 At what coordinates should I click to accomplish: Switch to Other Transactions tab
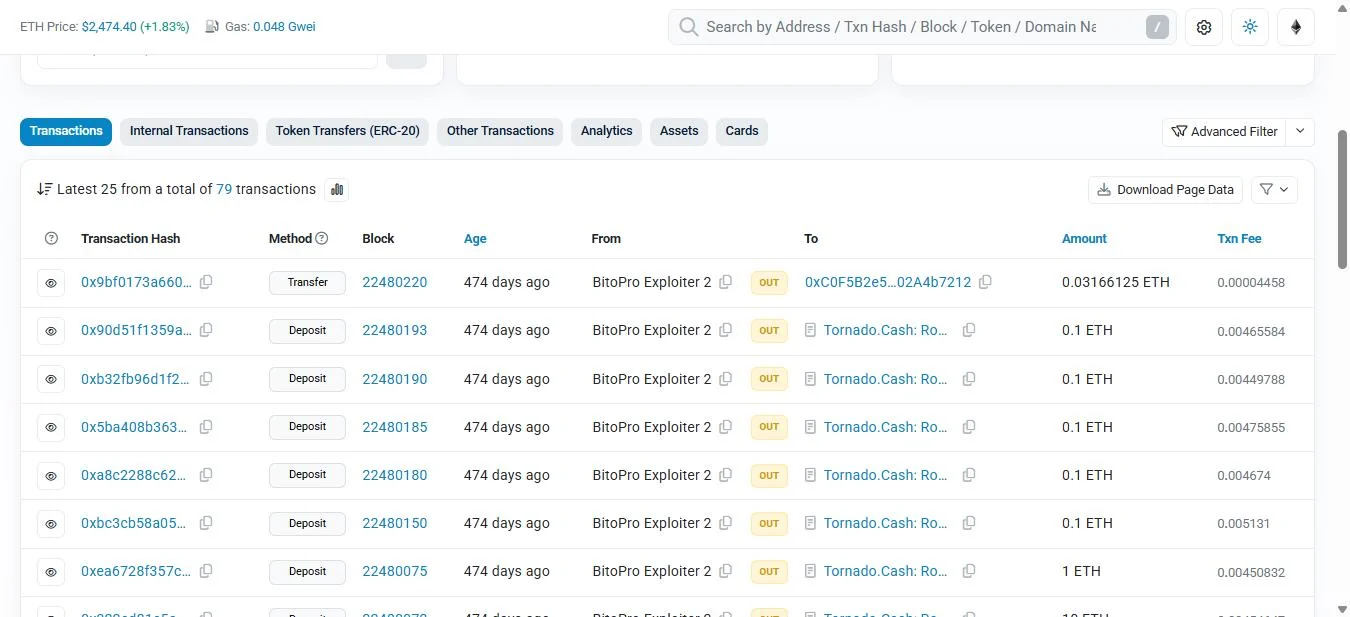(500, 131)
